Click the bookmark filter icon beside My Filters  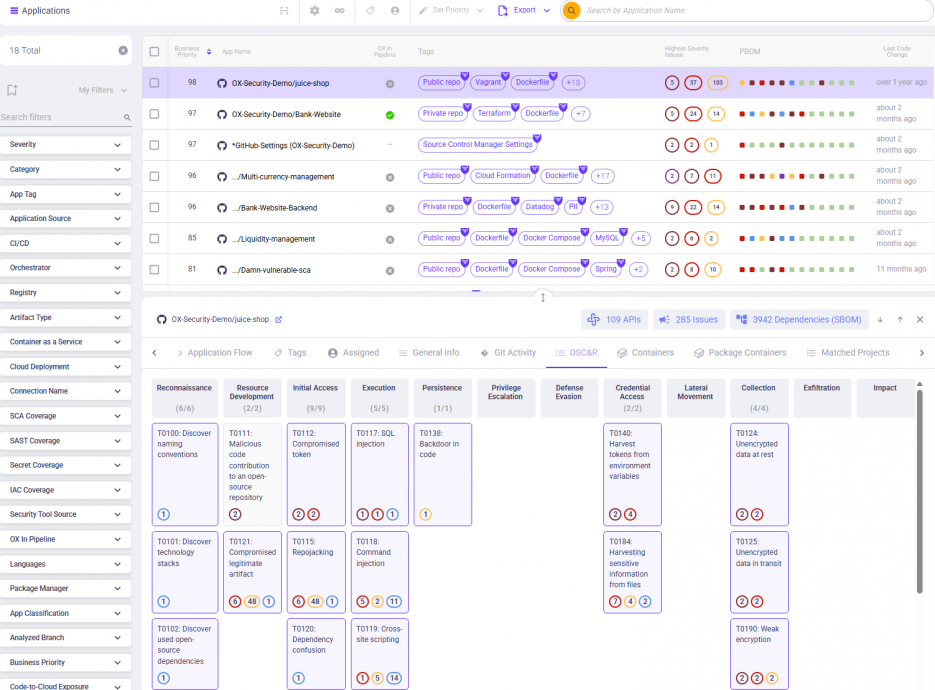pyautogui.click(x=12, y=90)
